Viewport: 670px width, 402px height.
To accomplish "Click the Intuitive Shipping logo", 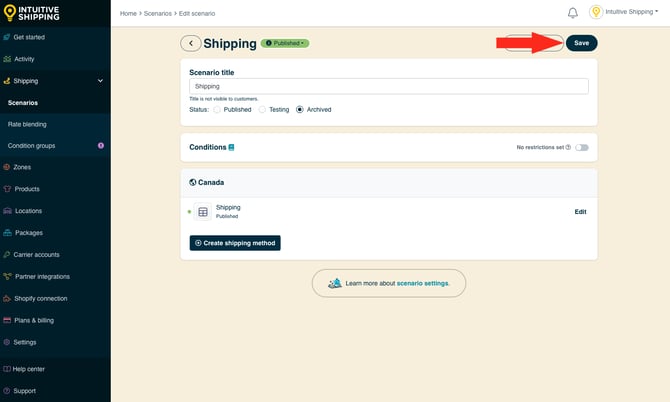I will pos(31,13).
